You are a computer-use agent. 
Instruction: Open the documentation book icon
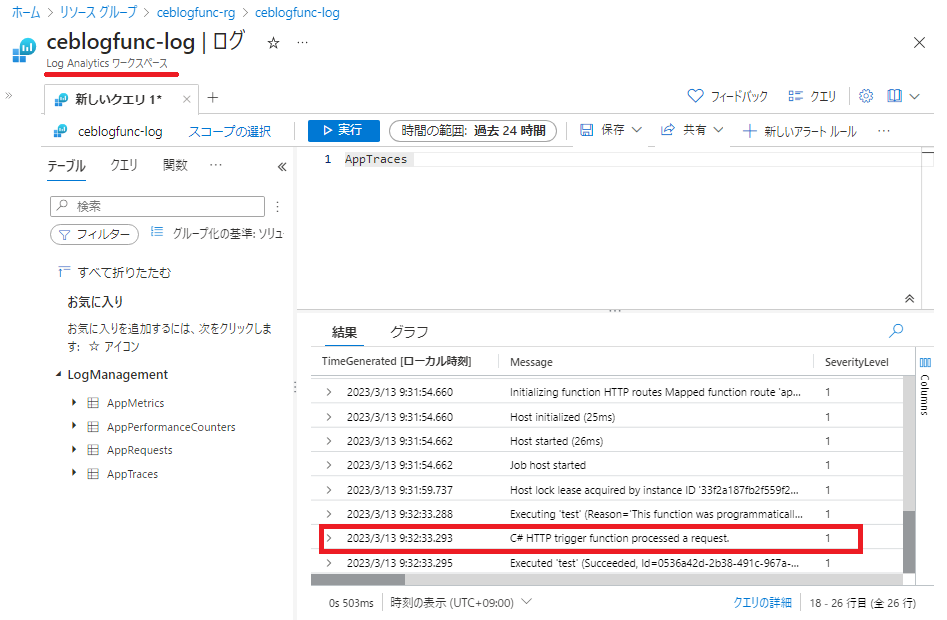pyautogui.click(x=894, y=96)
